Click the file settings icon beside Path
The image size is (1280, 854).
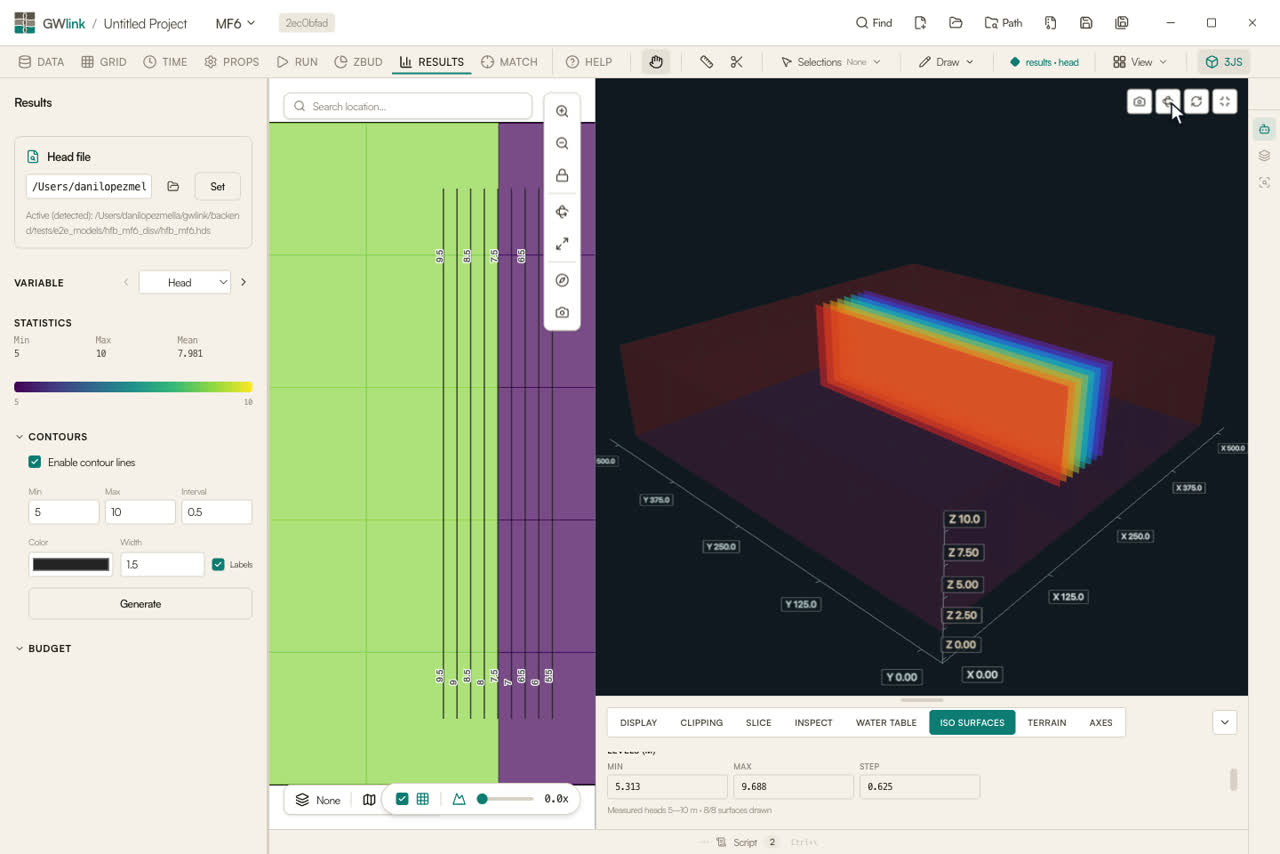pyautogui.click(x=1050, y=23)
